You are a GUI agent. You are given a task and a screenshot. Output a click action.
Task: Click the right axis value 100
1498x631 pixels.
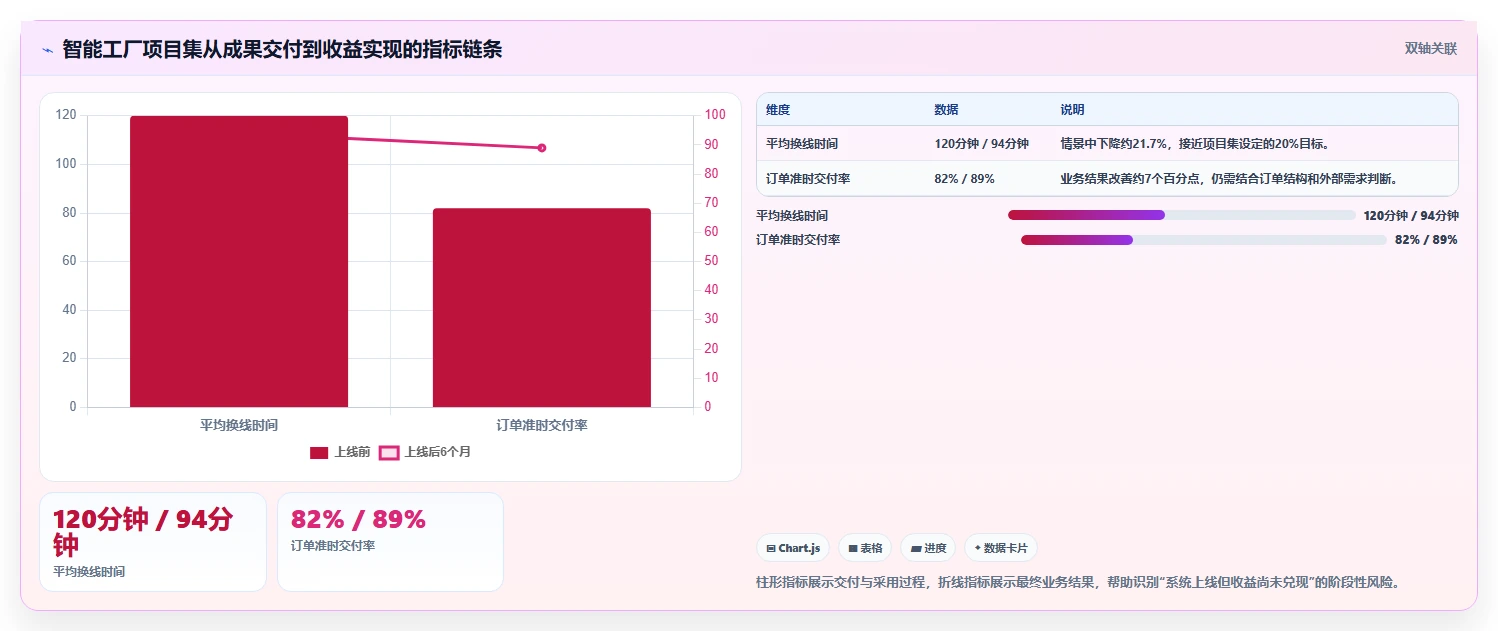(715, 115)
